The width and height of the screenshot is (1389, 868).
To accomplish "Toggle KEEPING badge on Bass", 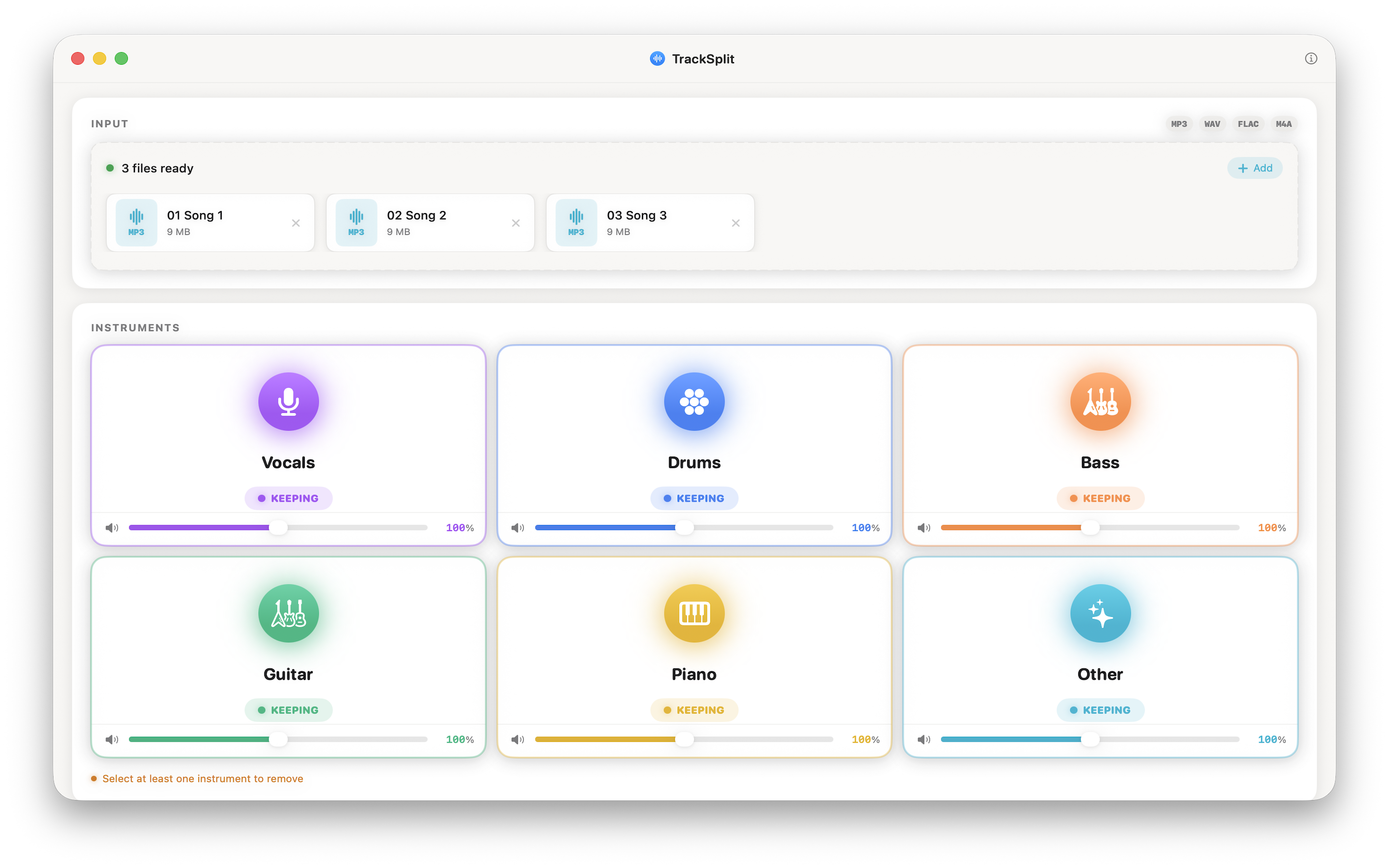I will [x=1100, y=498].
